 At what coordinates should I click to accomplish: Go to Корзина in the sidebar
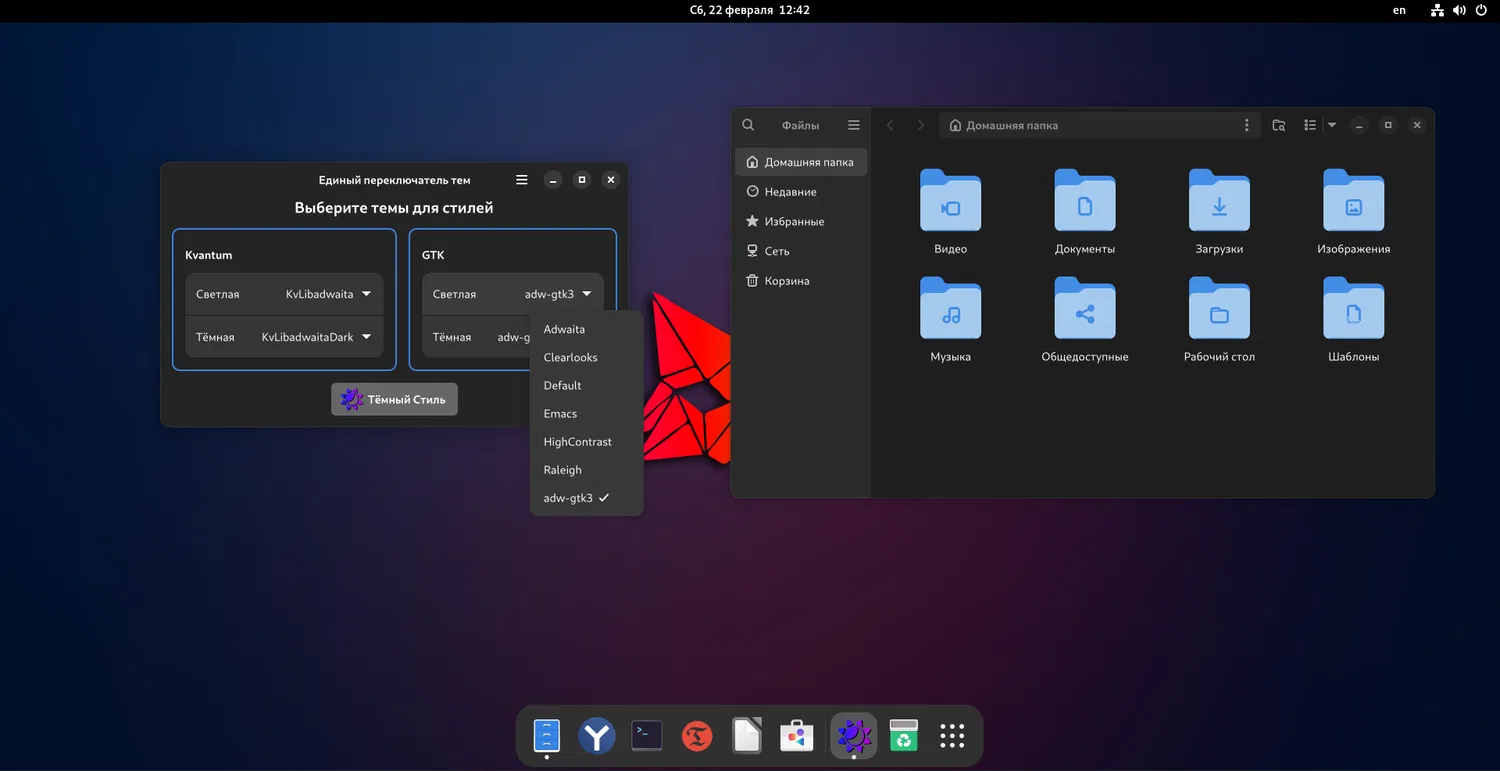[x=786, y=281]
